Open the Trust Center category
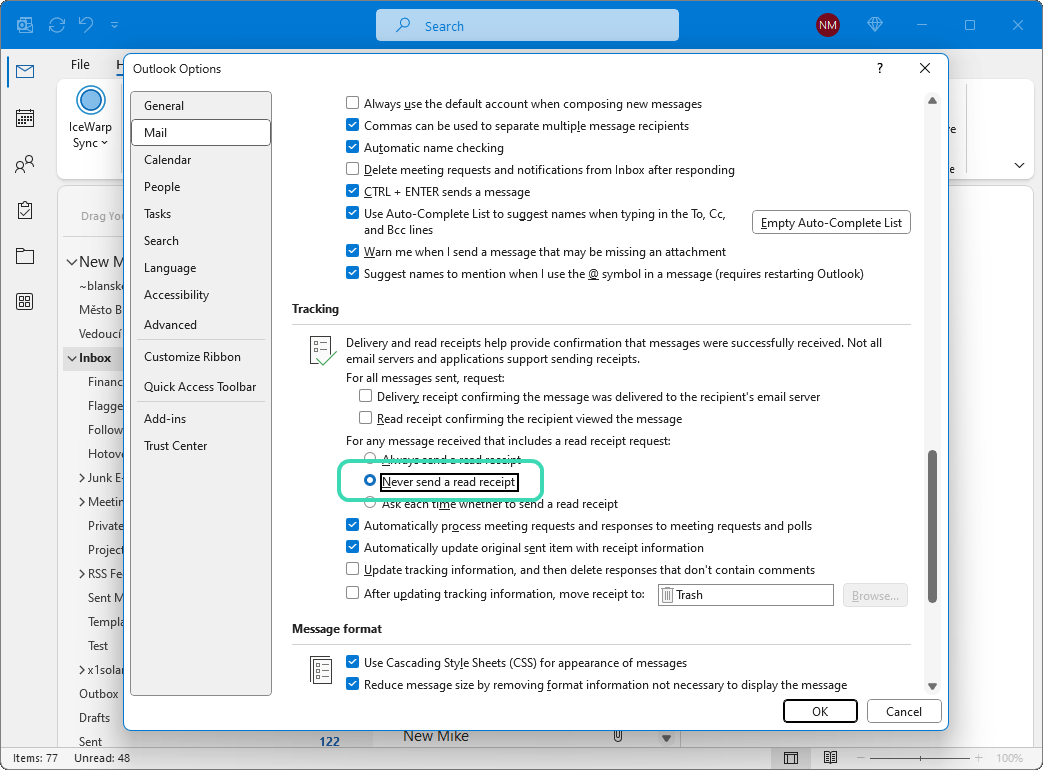Image resolution: width=1043 pixels, height=770 pixels. pyautogui.click(x=175, y=446)
